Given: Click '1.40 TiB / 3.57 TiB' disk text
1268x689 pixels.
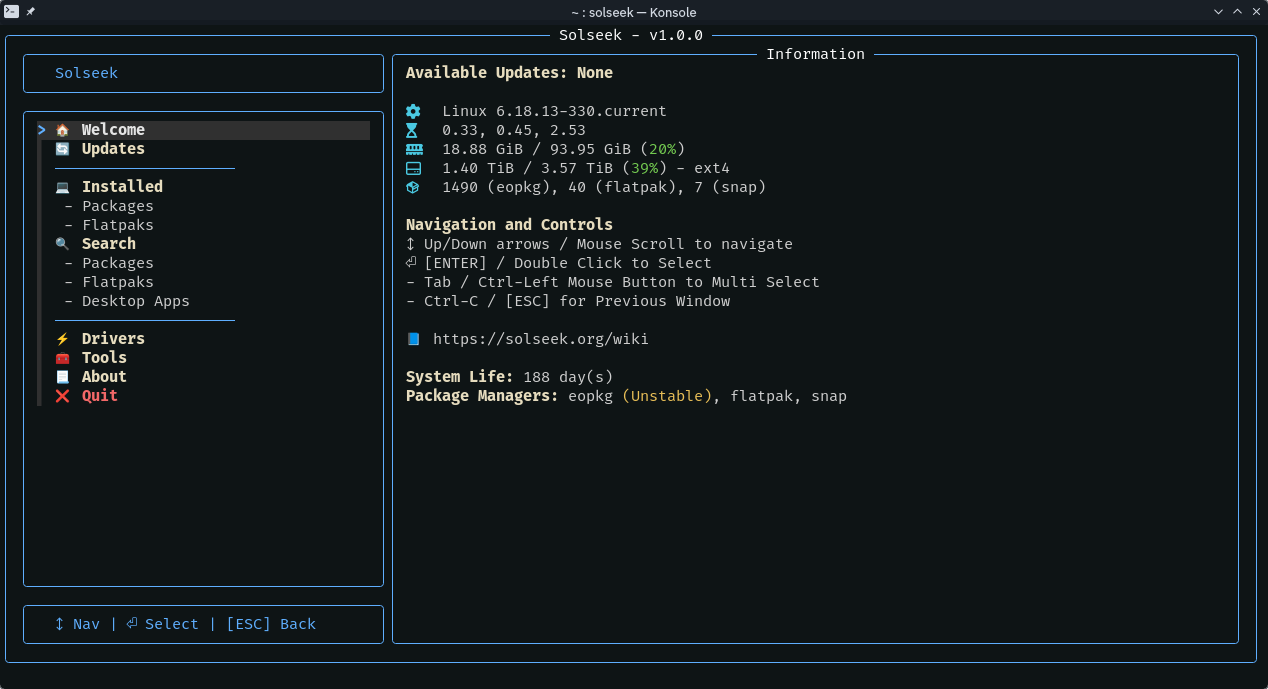Looking at the screenshot, I should click(x=527, y=168).
